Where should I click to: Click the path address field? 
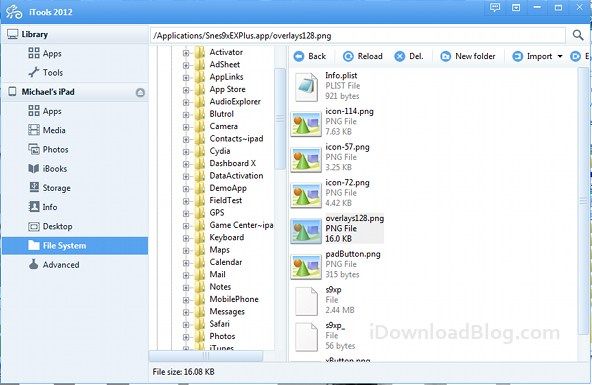358,36
